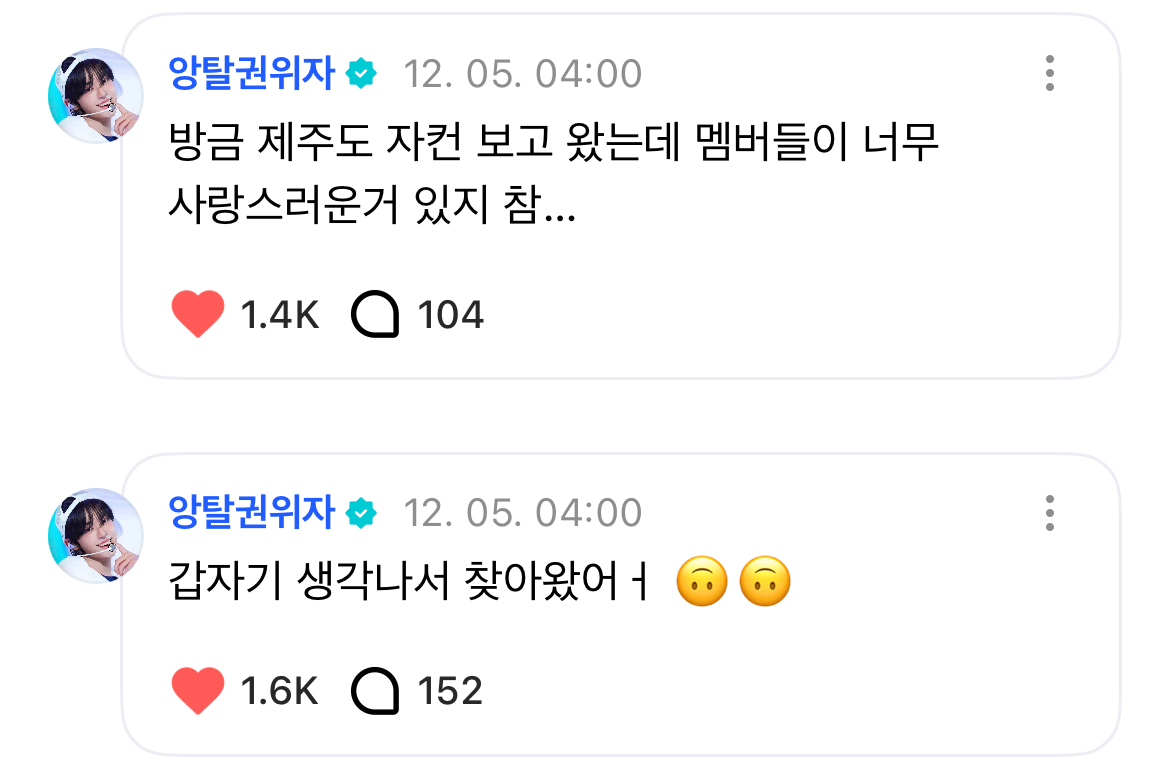The height and width of the screenshot is (779, 1170).
Task: Open 앙탈권위자 profile from second post
Action: pos(251,513)
